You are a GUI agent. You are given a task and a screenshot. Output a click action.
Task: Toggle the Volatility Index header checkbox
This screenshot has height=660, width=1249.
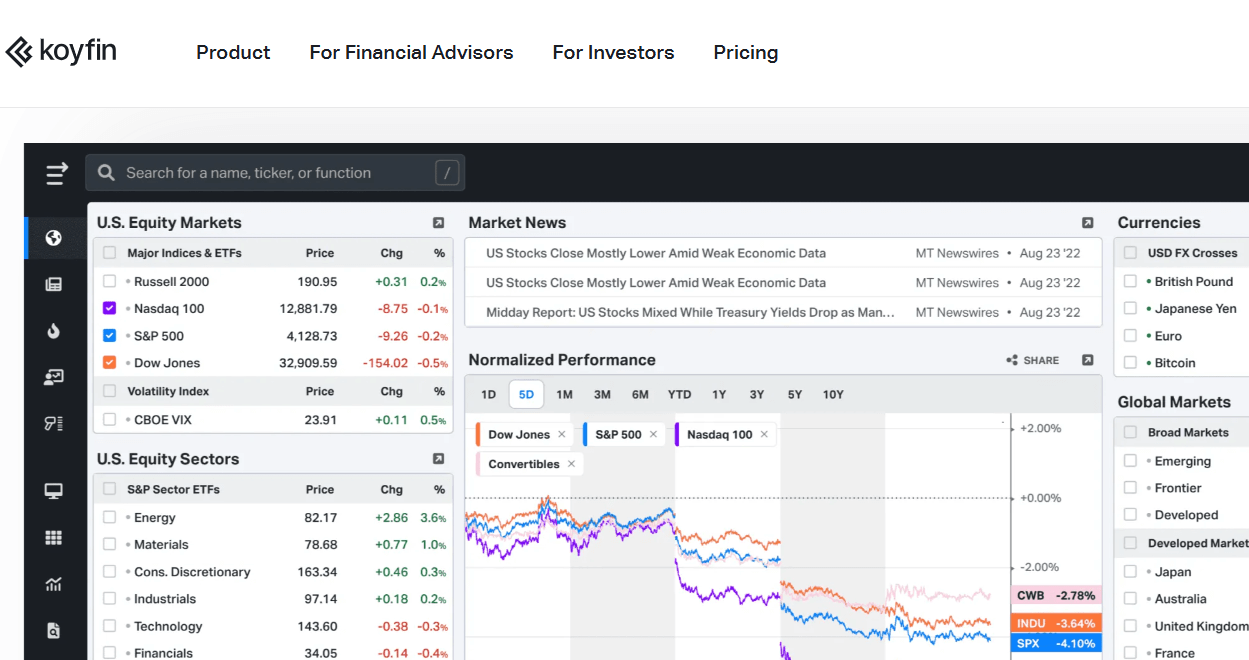point(109,392)
